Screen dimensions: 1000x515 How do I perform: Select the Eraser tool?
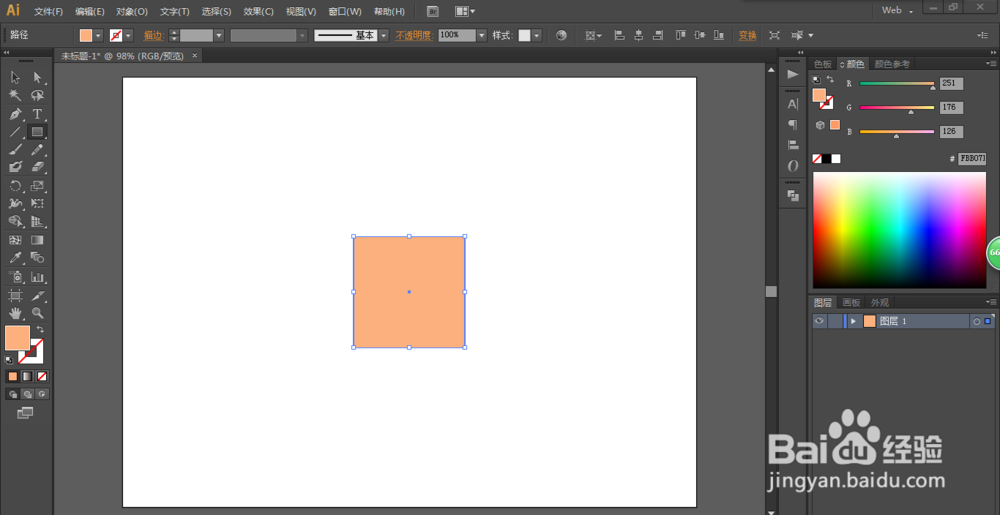pos(38,167)
